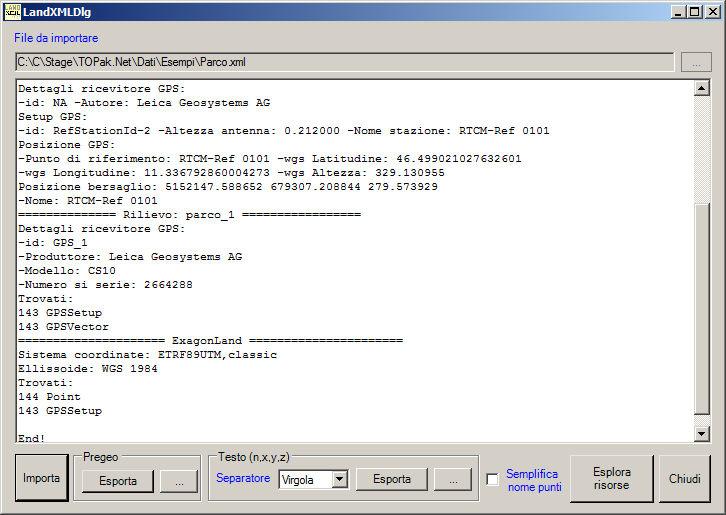Minimize the LandXMLDlg window
The height and width of the screenshot is (515, 726).
pyautogui.click(x=678, y=11)
